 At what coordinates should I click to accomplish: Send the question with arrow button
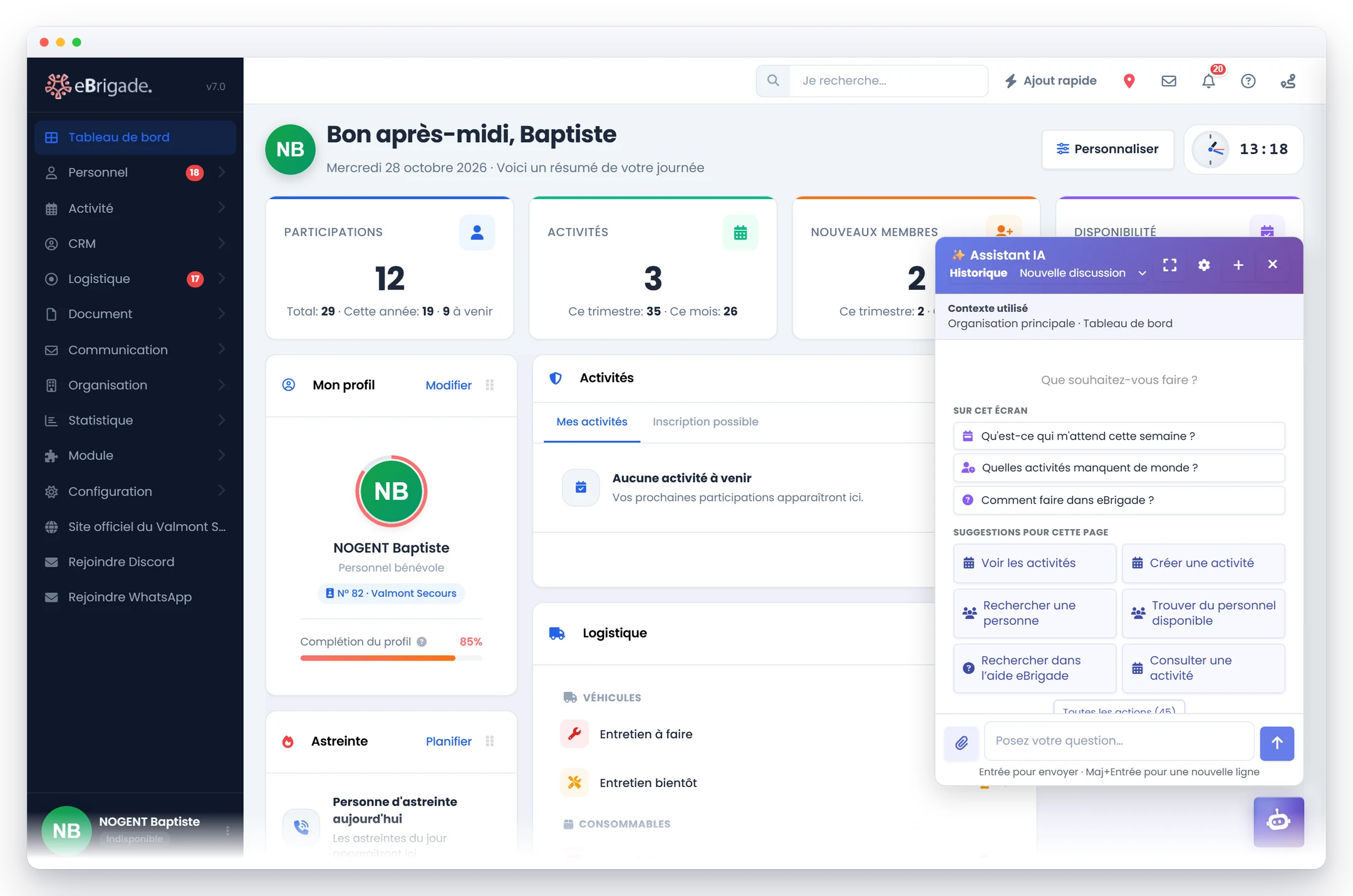coord(1277,743)
